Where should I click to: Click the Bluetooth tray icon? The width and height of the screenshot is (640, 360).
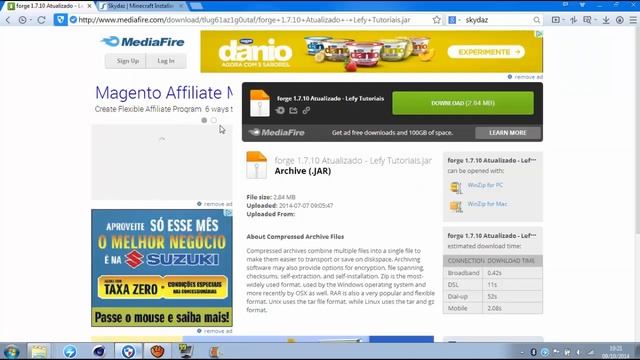pos(533,352)
